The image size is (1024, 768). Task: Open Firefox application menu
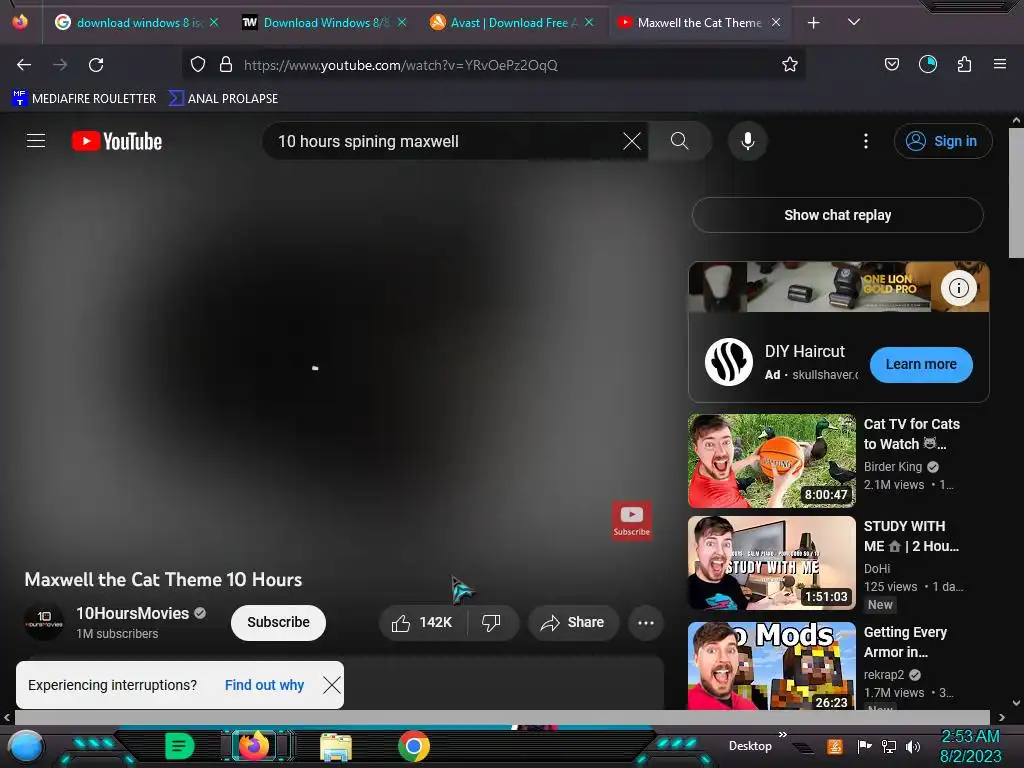[x=999, y=64]
